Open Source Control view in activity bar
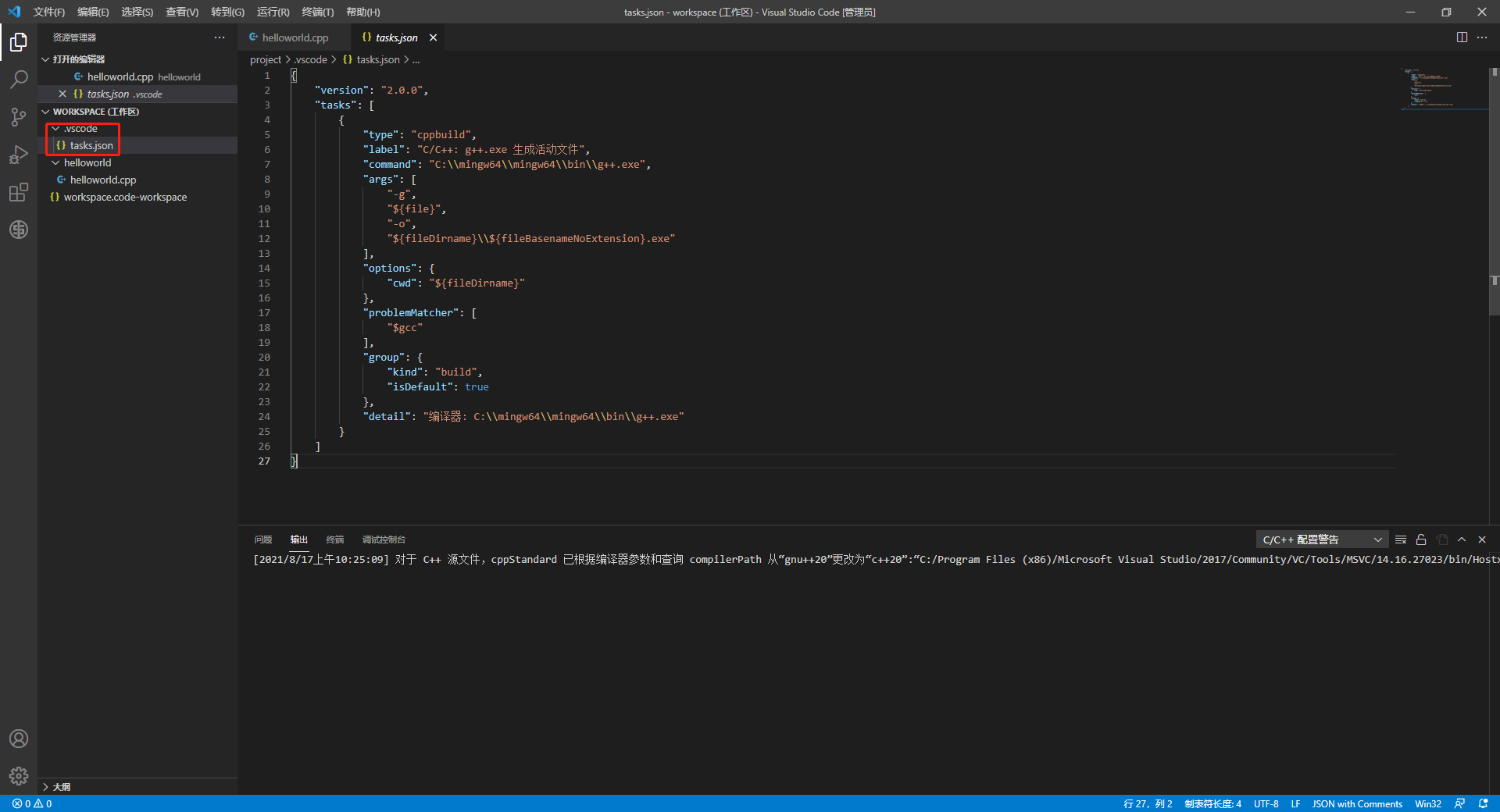1500x812 pixels. pyautogui.click(x=19, y=117)
